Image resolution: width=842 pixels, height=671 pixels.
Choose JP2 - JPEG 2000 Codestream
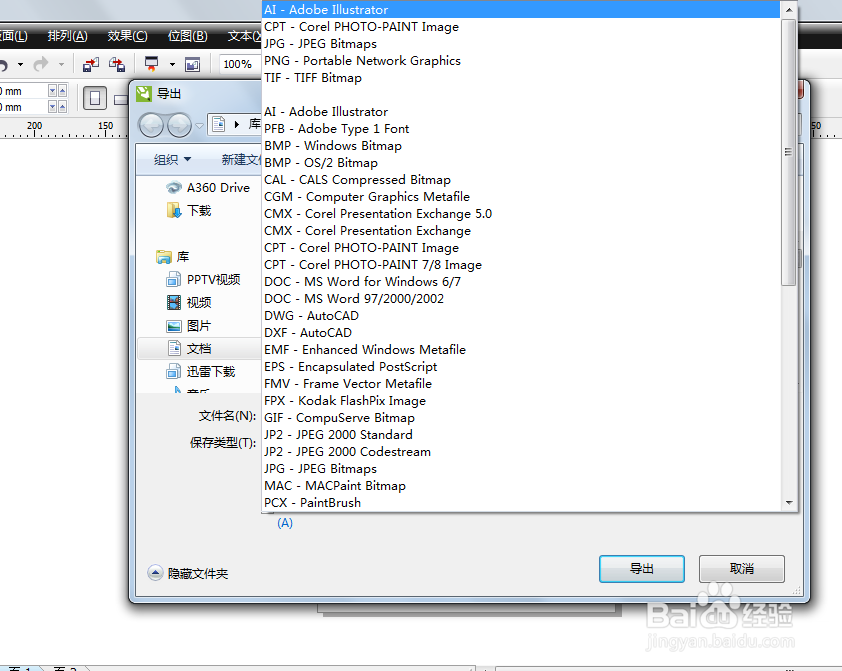[x=520, y=452]
